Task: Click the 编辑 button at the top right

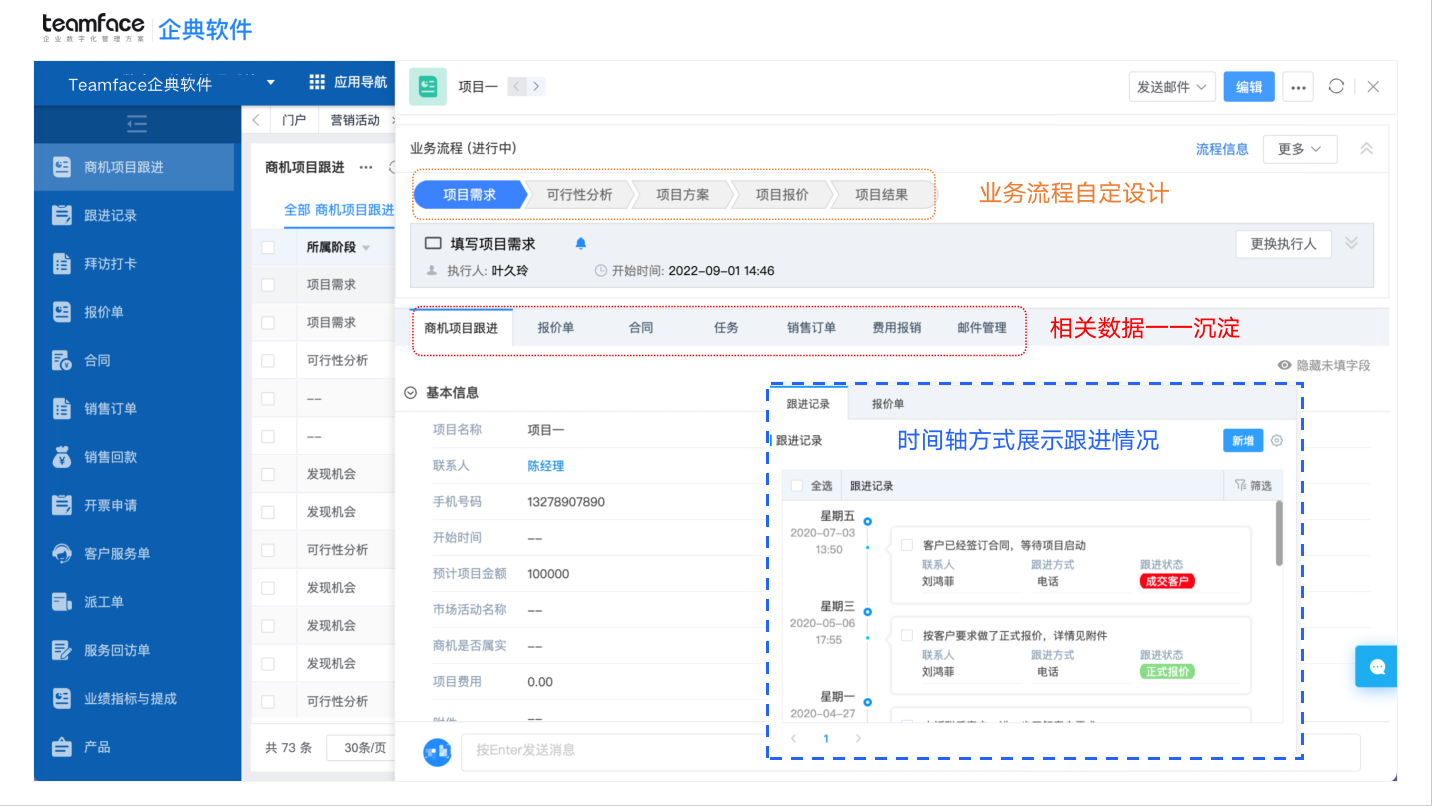Action: 1248,86
